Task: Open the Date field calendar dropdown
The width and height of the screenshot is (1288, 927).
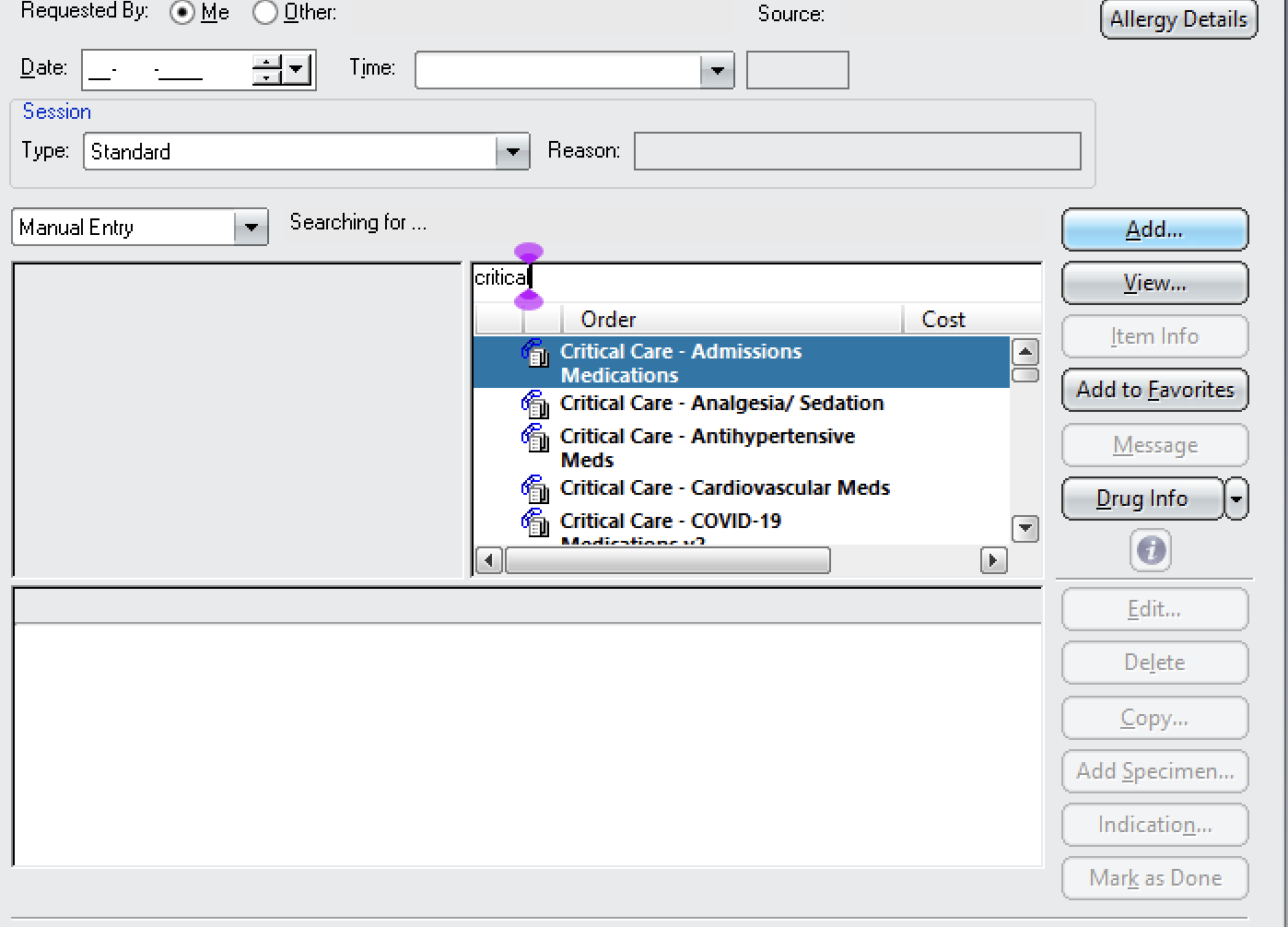Action: (297, 70)
